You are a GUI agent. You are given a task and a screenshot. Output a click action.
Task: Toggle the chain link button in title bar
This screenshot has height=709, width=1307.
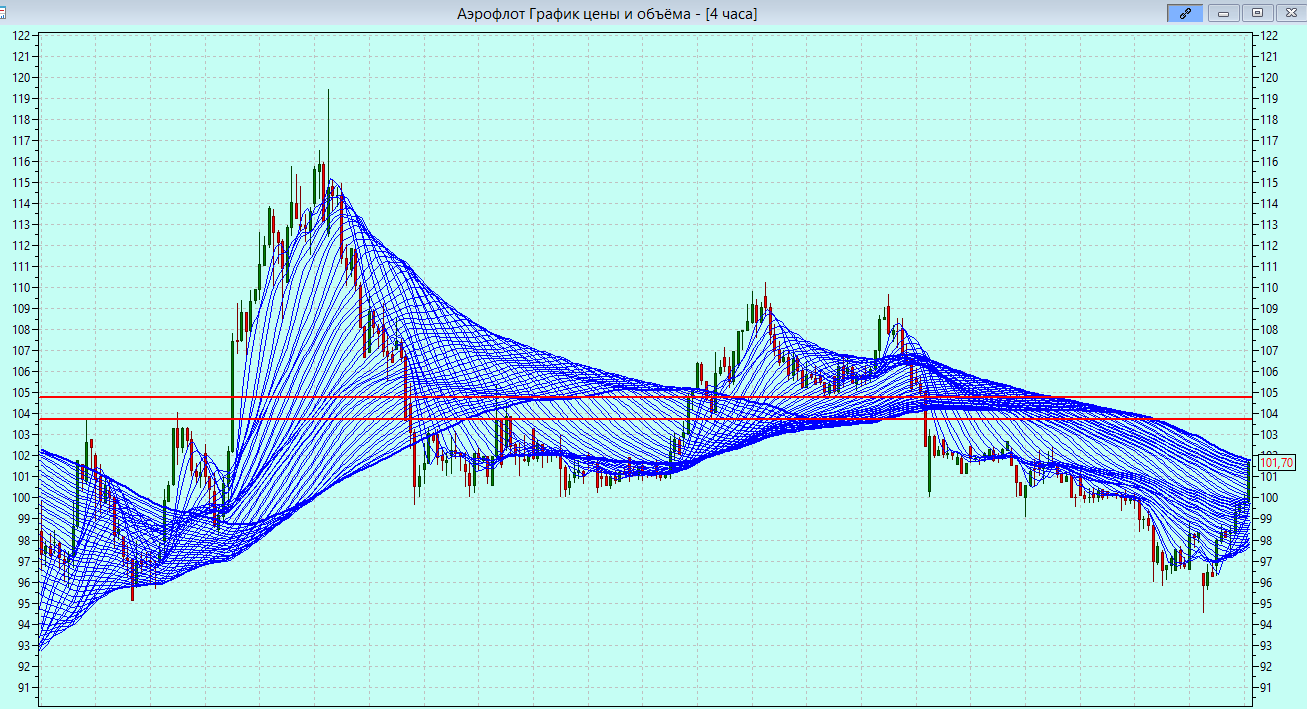pos(1184,13)
